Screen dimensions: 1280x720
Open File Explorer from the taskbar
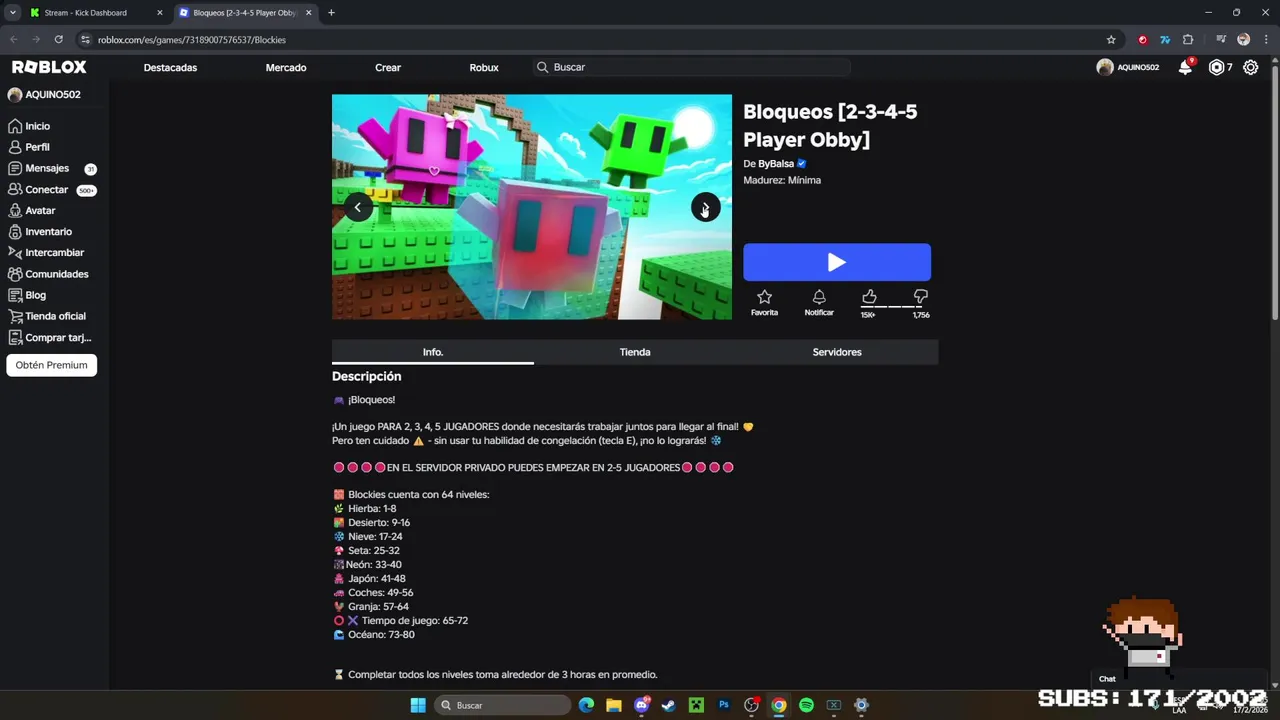[613, 705]
